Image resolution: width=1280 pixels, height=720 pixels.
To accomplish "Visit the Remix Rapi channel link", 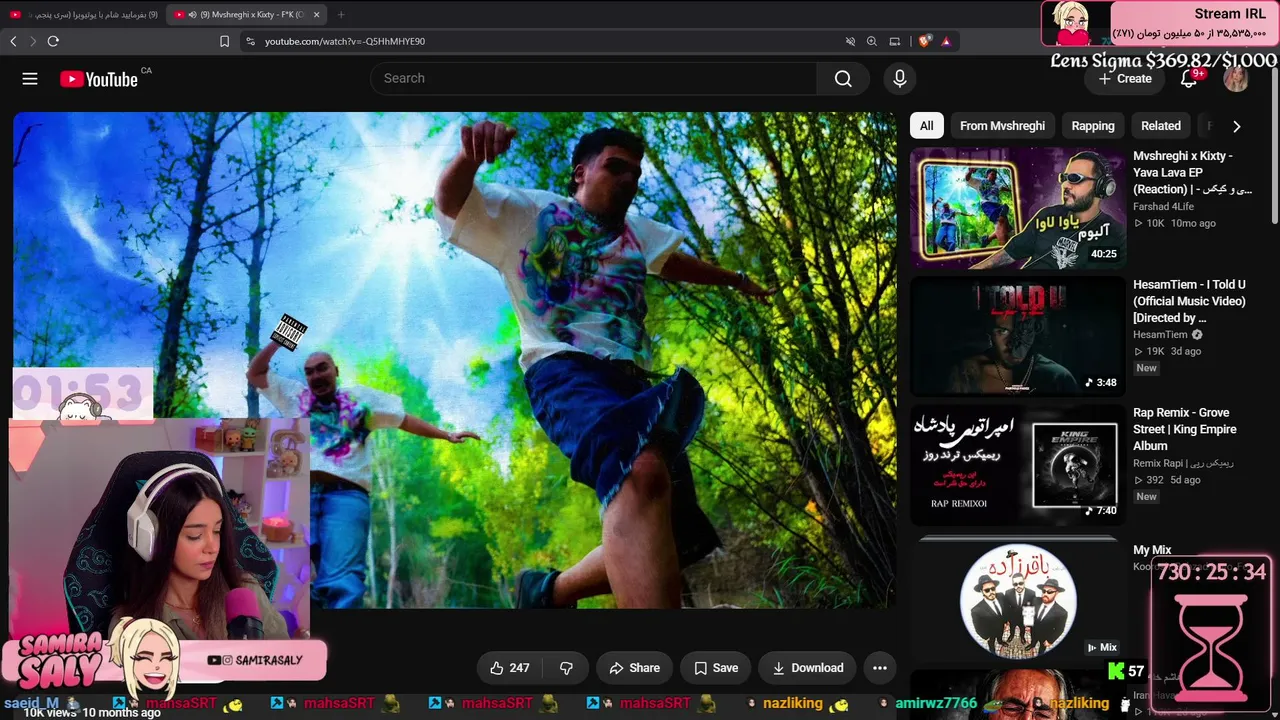I will point(1183,463).
